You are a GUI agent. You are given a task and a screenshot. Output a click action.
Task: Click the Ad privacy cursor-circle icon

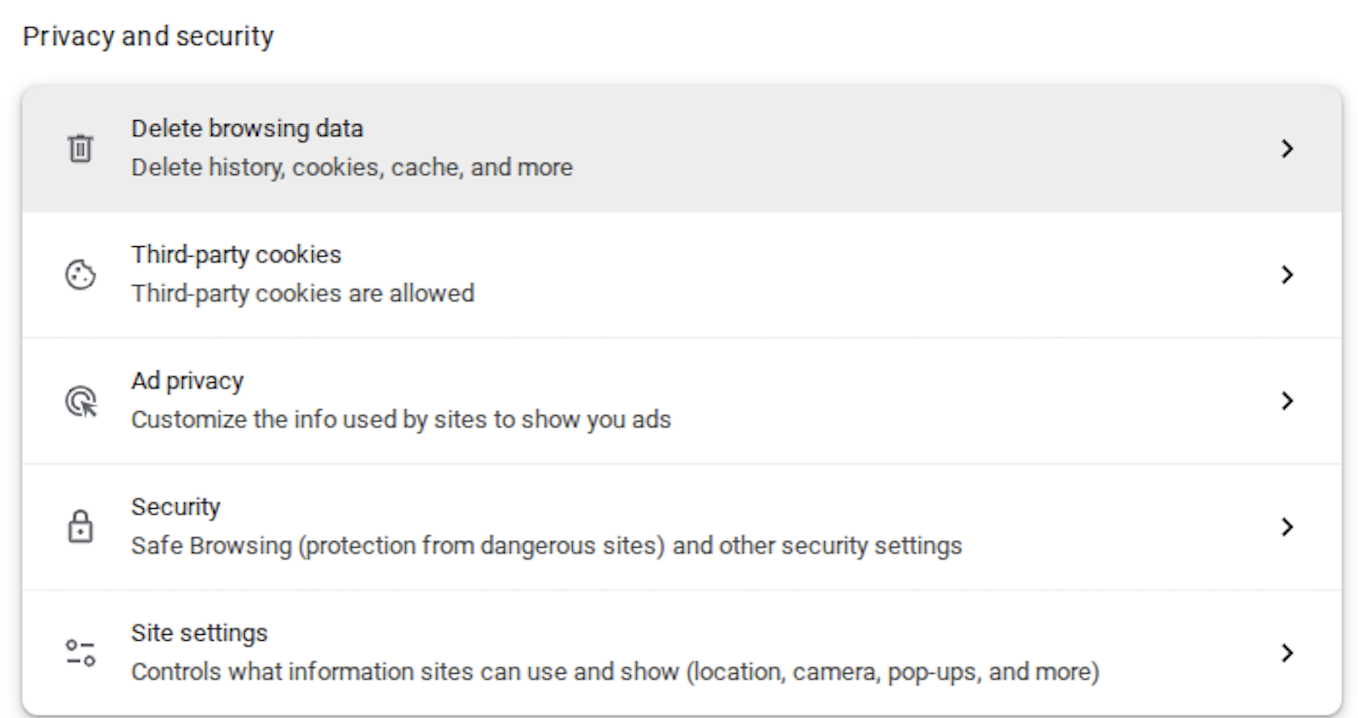coord(82,399)
